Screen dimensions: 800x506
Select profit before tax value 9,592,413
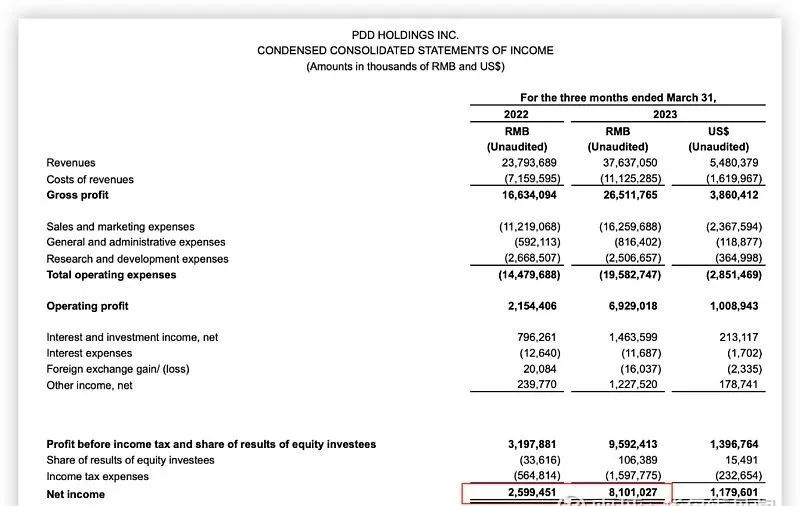coord(633,444)
